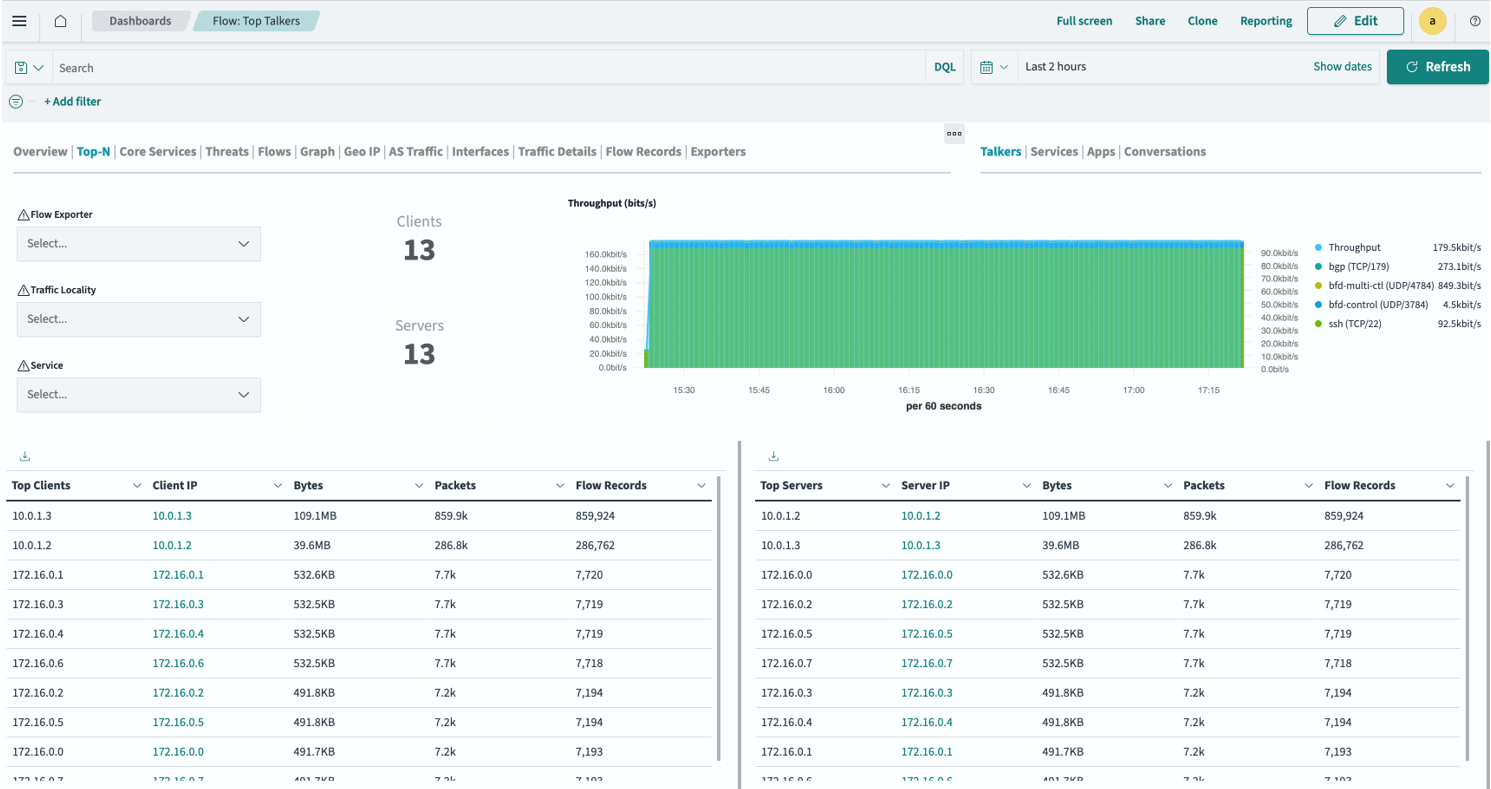Expand the Traffic Locality dropdown
The width and height of the screenshot is (1491, 789).
tap(139, 320)
